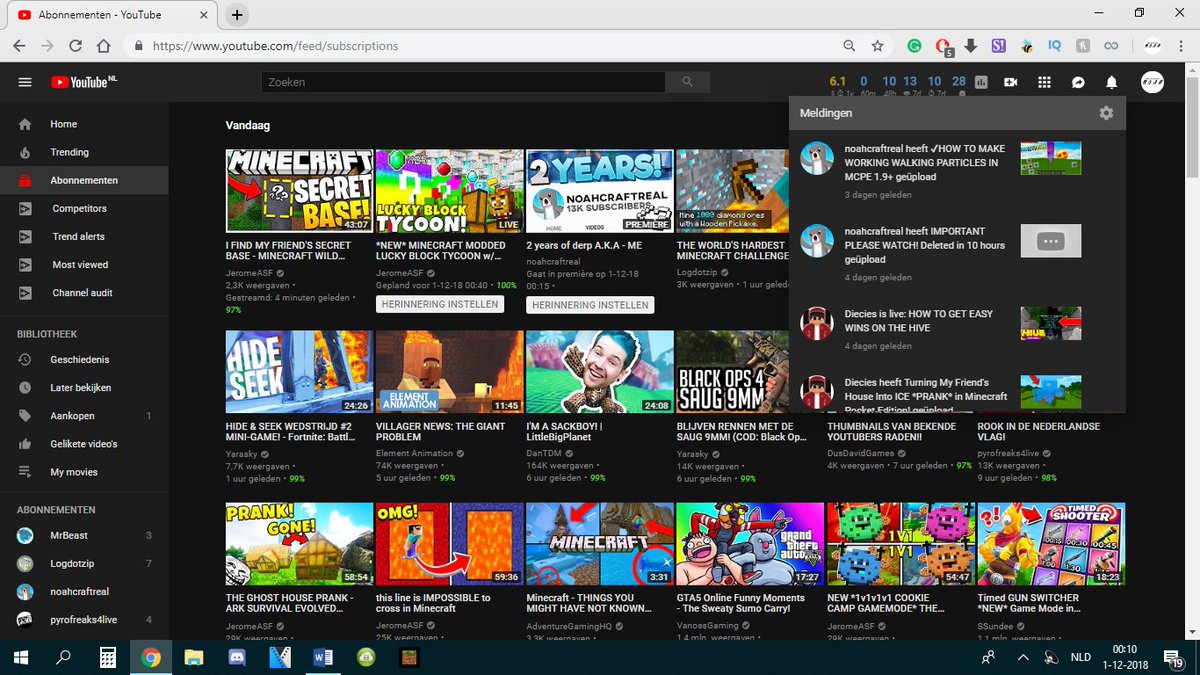The width and height of the screenshot is (1200, 675).
Task: Play Villager News: The Giant Problem thumbnail
Action: [x=449, y=372]
